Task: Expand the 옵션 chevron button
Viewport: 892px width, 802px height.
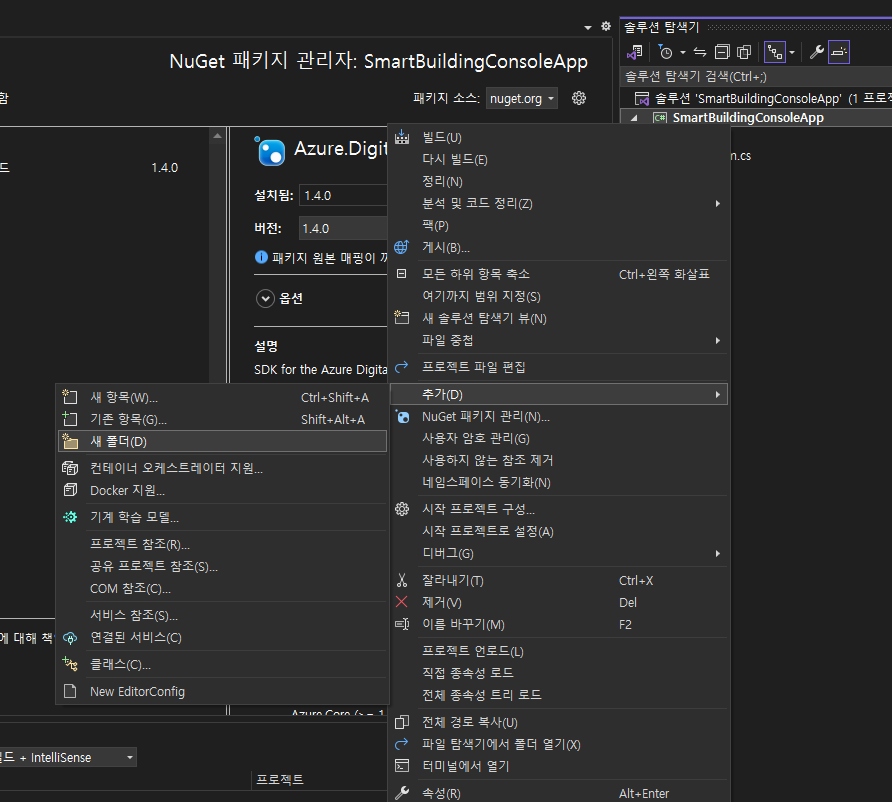Action: tap(265, 298)
